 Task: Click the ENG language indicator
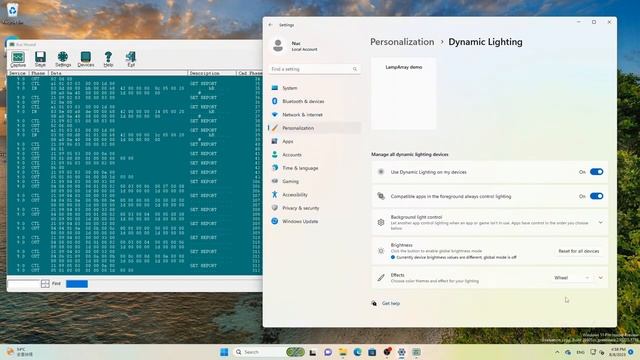click(x=580, y=352)
